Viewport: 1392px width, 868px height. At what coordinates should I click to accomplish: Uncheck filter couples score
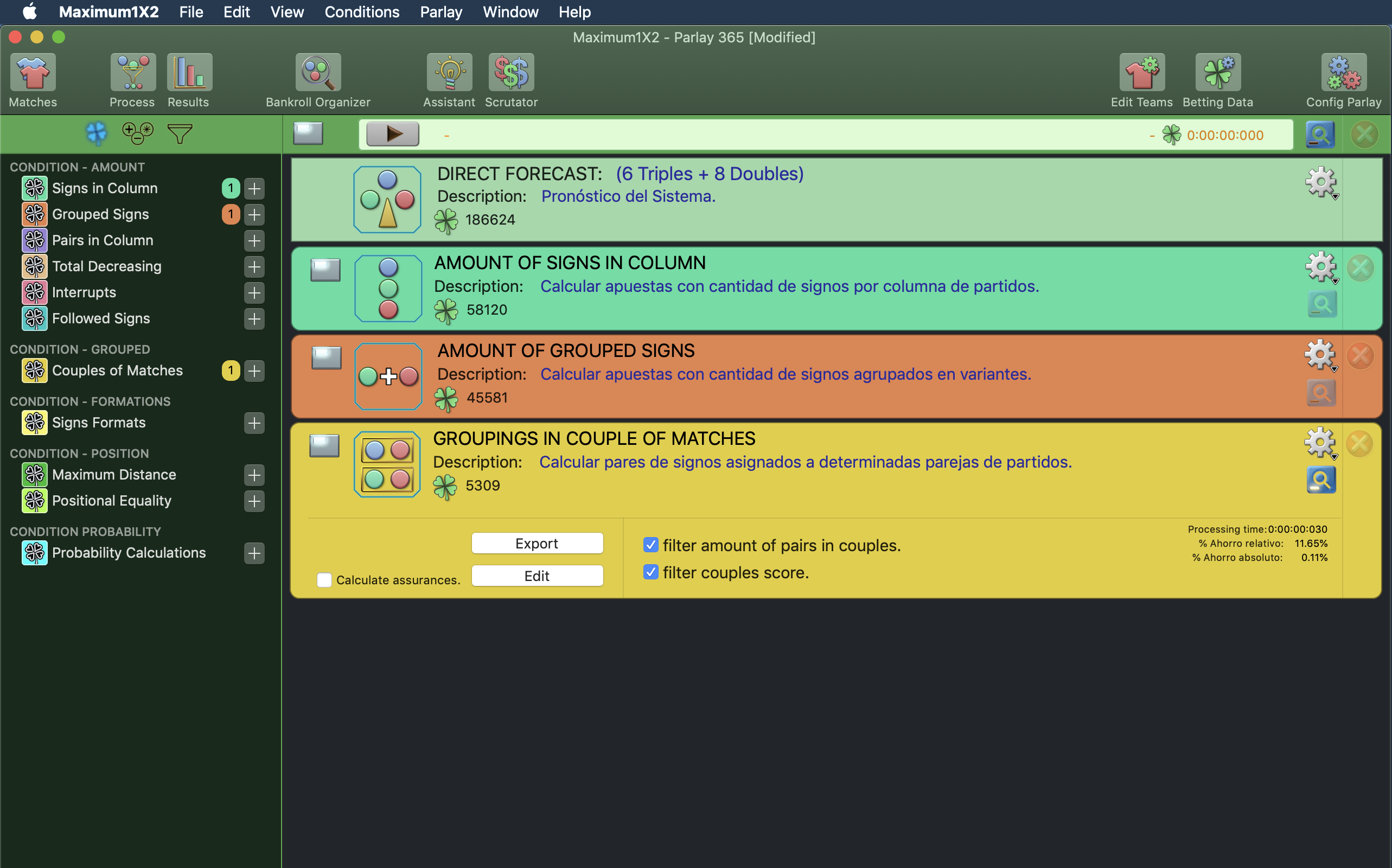click(x=650, y=572)
